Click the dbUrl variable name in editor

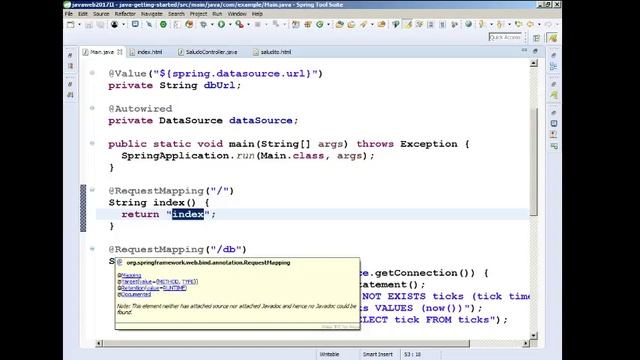point(219,85)
